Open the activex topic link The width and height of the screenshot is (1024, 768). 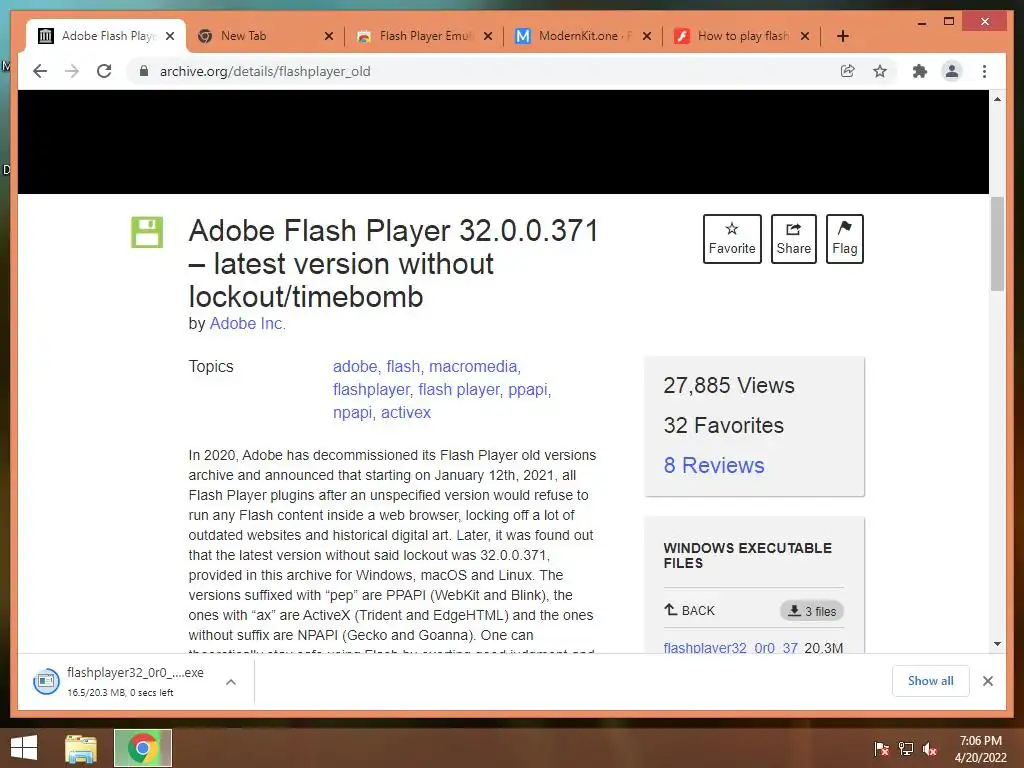(406, 413)
